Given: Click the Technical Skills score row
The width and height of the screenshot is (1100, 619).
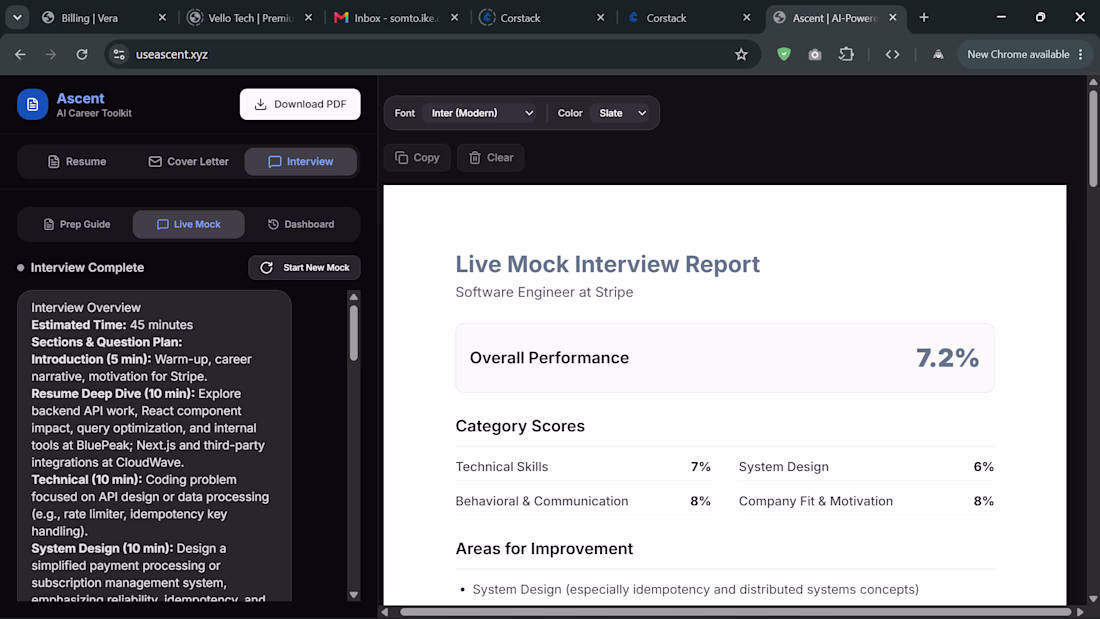Looking at the screenshot, I should click(x=583, y=467).
